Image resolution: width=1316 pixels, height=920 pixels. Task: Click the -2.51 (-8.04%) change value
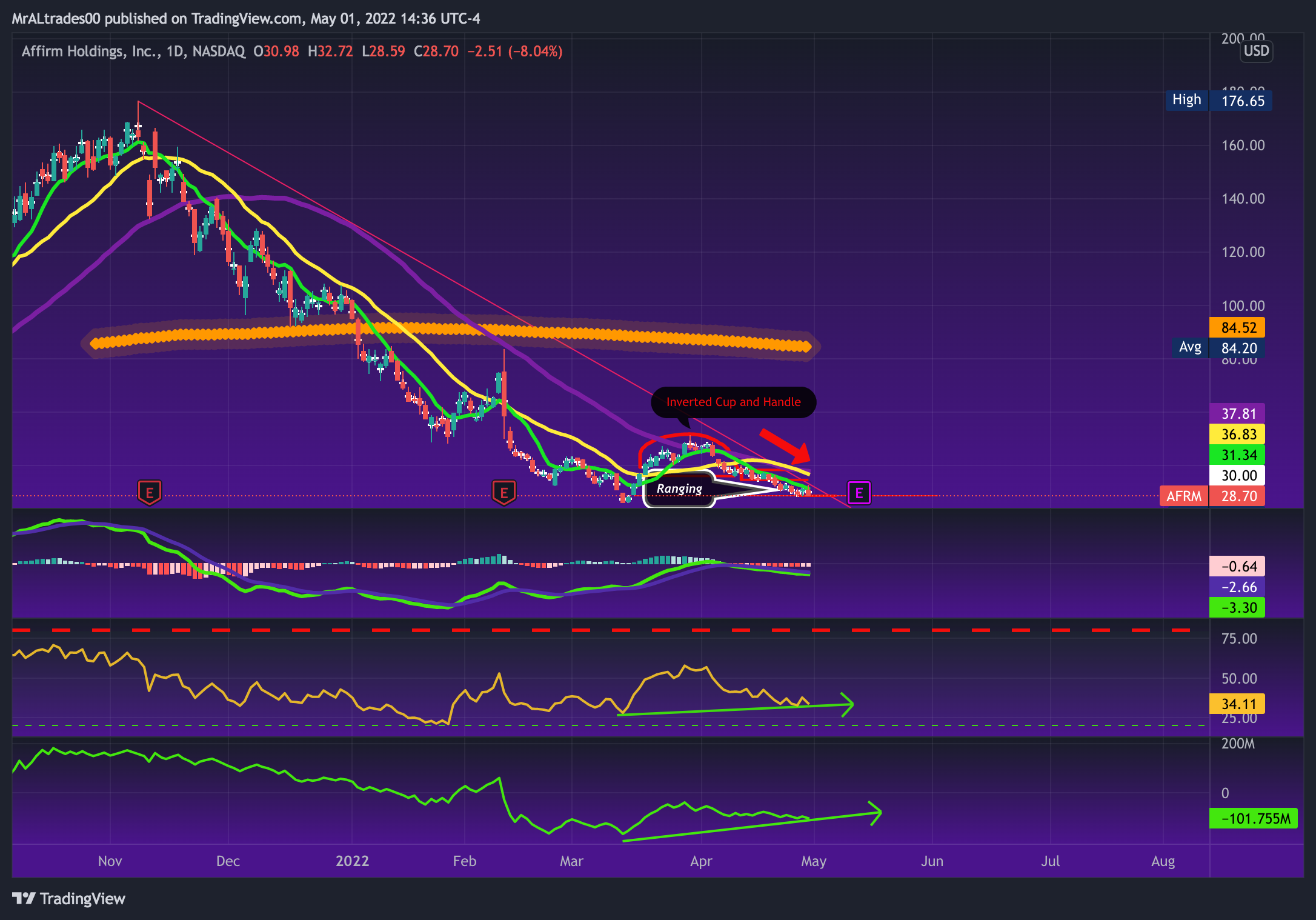point(515,52)
